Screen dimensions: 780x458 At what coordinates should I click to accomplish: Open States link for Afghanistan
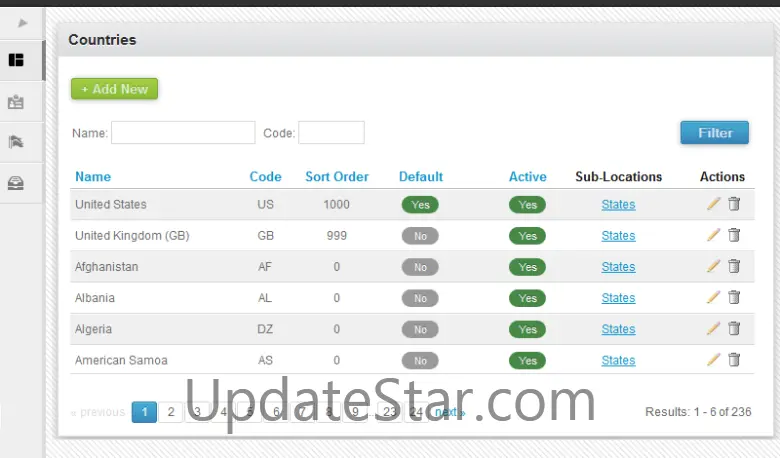point(618,267)
